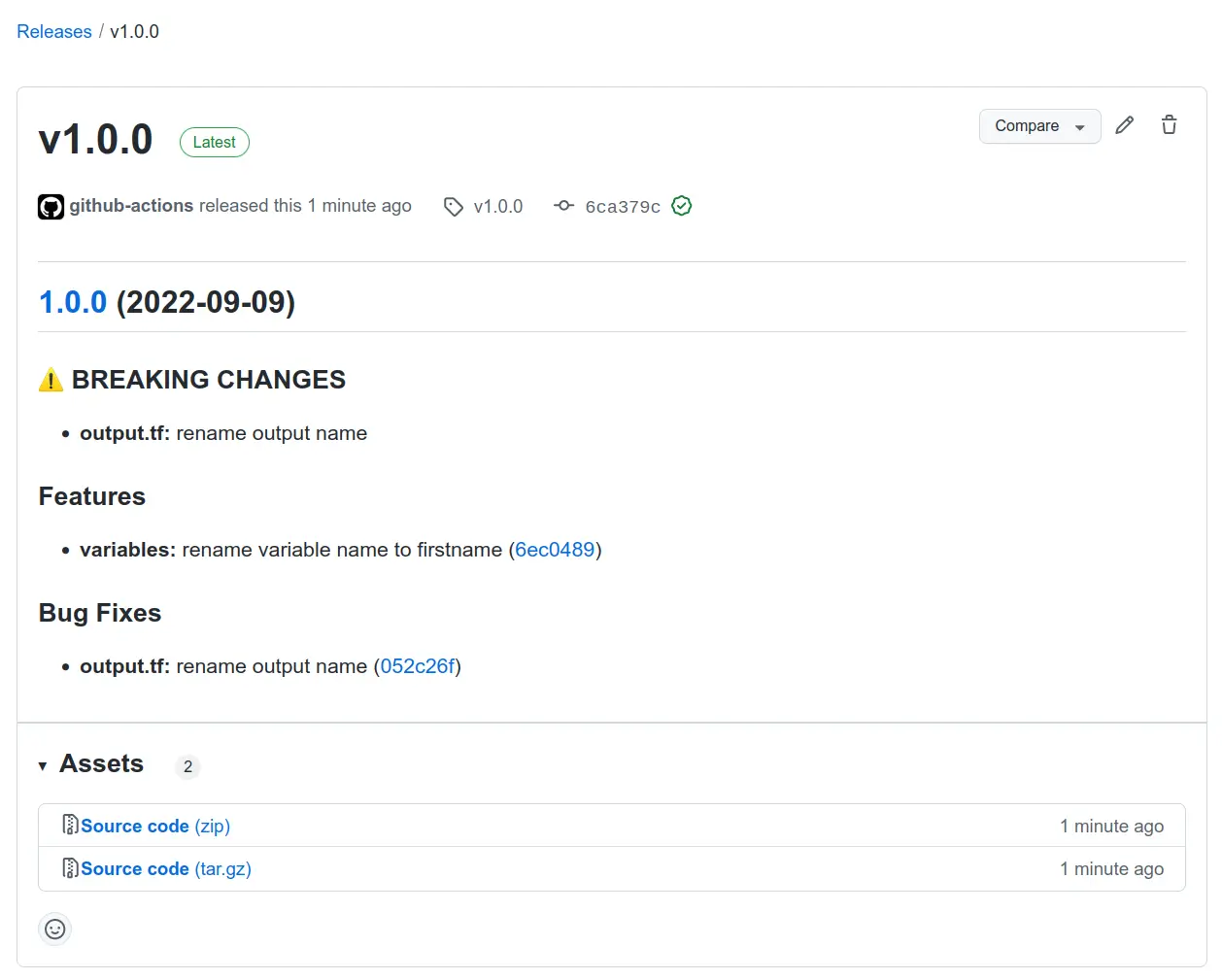Expand the Compare button chevron
The width and height of the screenshot is (1222, 980).
1080,126
